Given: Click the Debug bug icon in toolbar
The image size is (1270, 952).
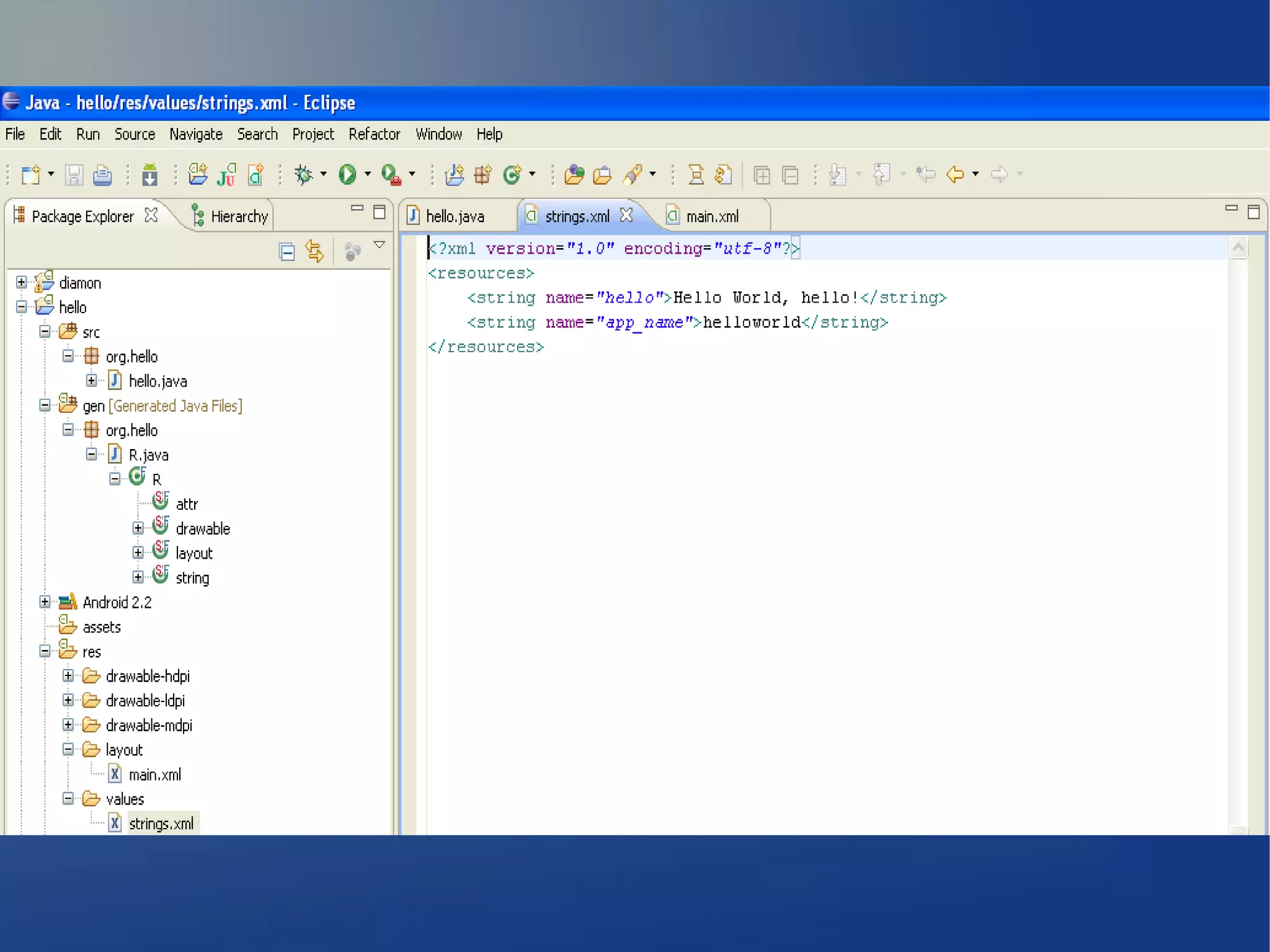Looking at the screenshot, I should point(304,175).
